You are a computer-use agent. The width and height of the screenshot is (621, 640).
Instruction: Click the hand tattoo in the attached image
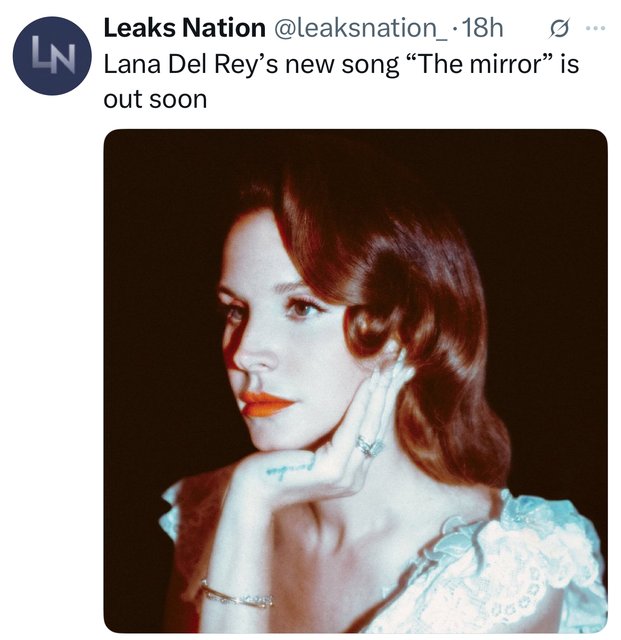pyautogui.click(x=291, y=469)
